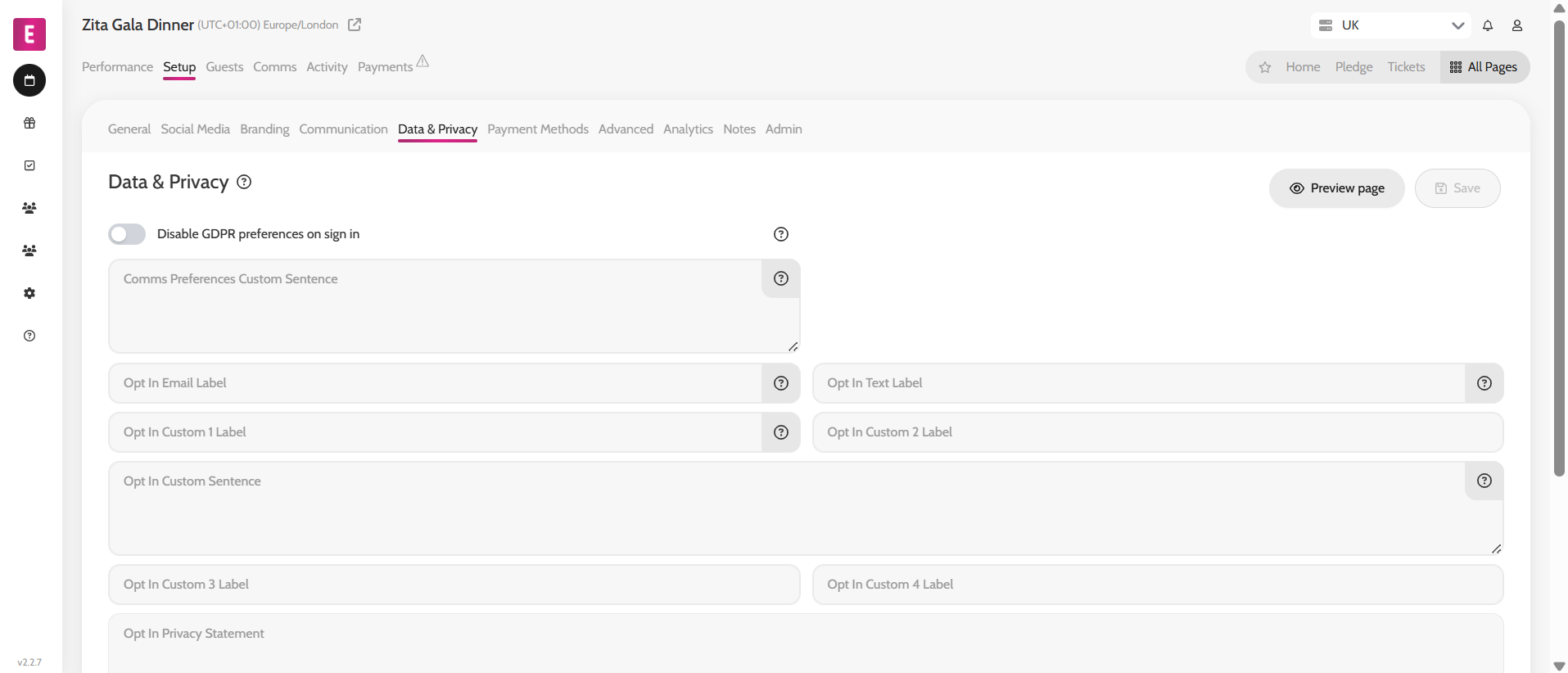Click the favourites star icon
The height and width of the screenshot is (673, 1568).
[x=1265, y=67]
